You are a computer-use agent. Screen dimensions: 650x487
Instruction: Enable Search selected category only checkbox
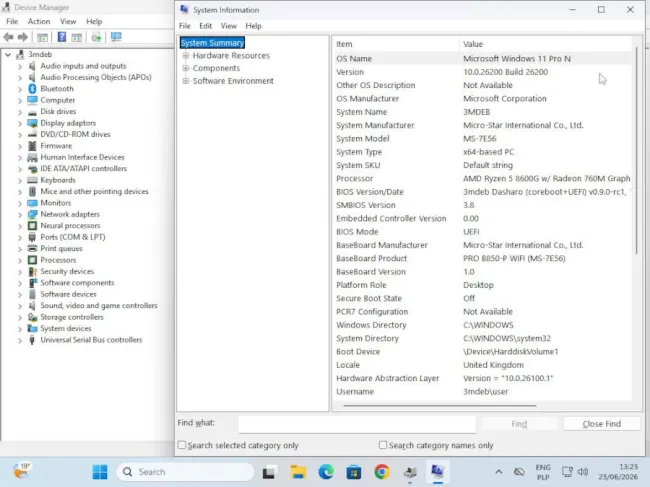pos(182,445)
